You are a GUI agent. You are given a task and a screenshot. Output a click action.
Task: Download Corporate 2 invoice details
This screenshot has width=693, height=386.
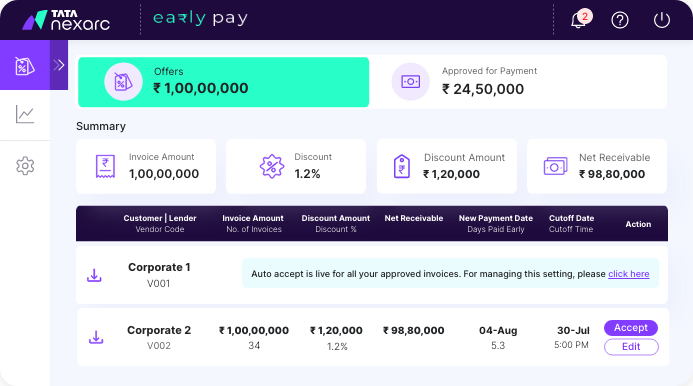pos(96,337)
